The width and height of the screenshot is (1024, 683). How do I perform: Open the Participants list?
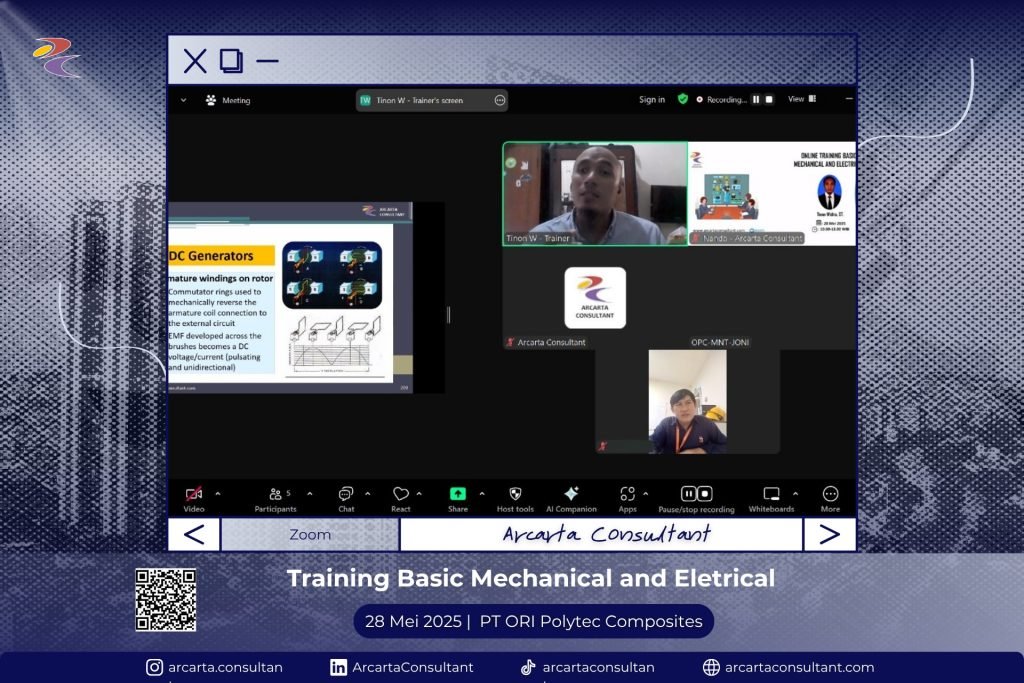pos(275,494)
